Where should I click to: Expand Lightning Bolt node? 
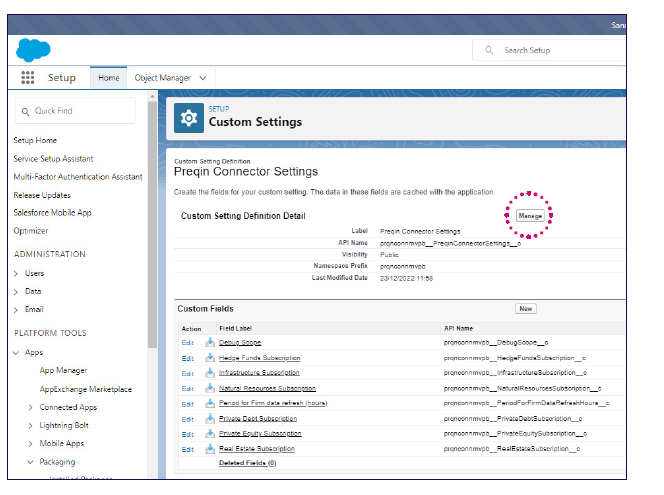click(x=30, y=426)
